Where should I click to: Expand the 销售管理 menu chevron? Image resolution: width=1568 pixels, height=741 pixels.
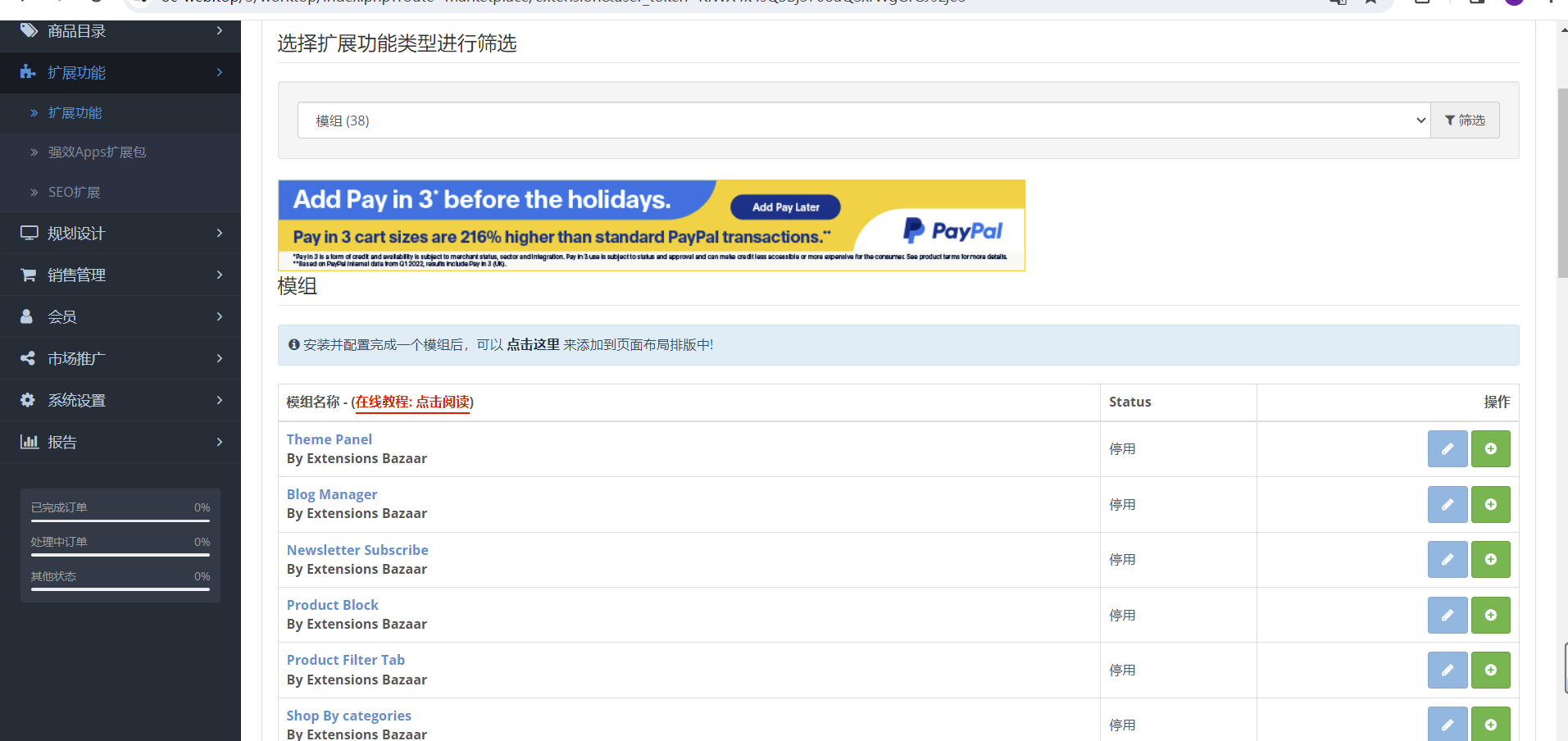coord(220,275)
